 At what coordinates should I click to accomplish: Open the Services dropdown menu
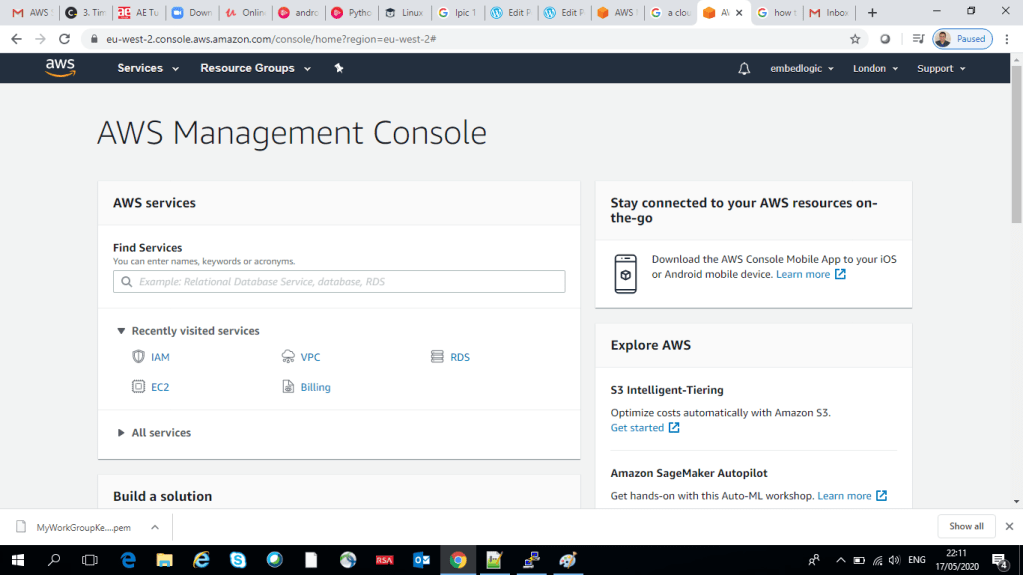pos(147,68)
